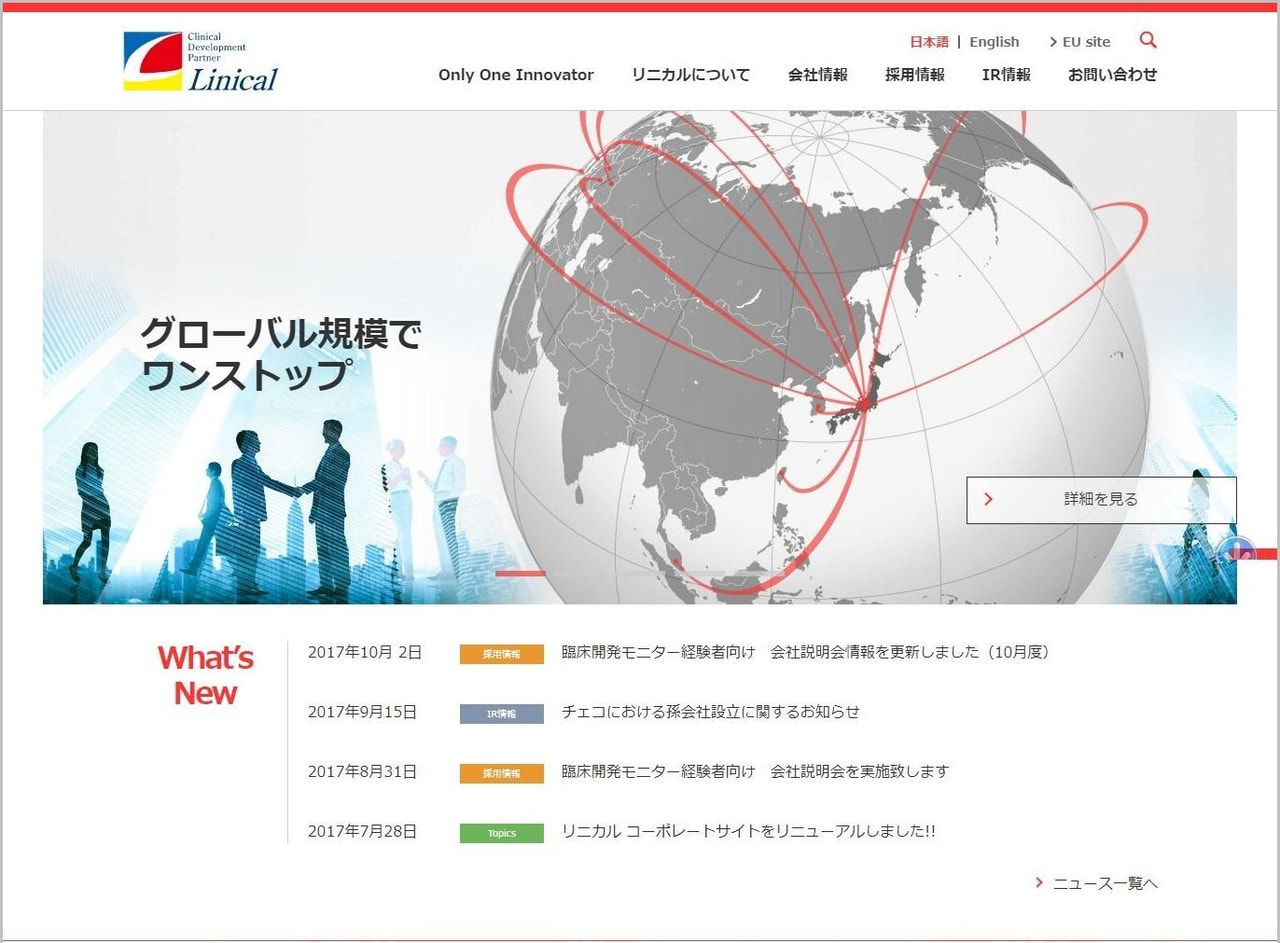Expand the IR情報 navigation menu
Screen dimensions: 1280x943
point(1005,75)
